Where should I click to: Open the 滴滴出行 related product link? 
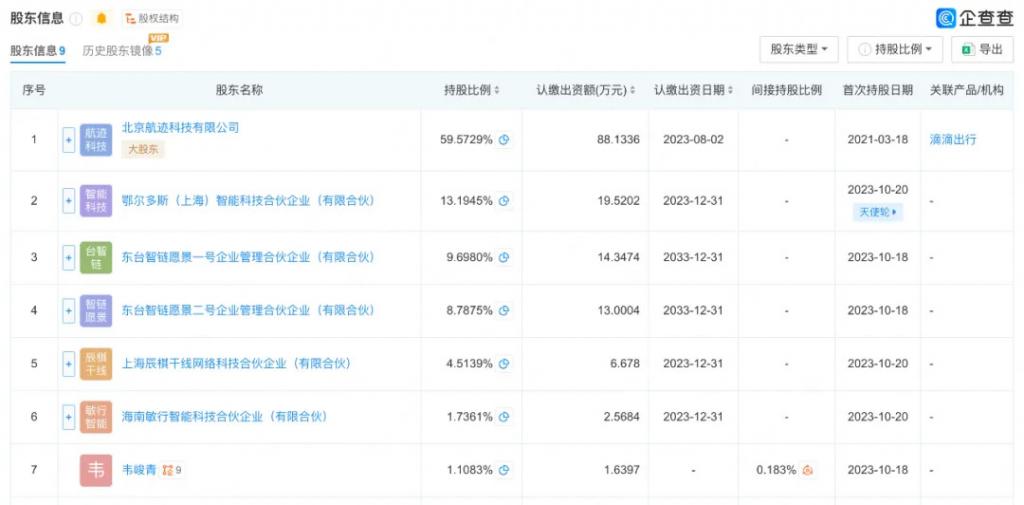(x=952, y=140)
